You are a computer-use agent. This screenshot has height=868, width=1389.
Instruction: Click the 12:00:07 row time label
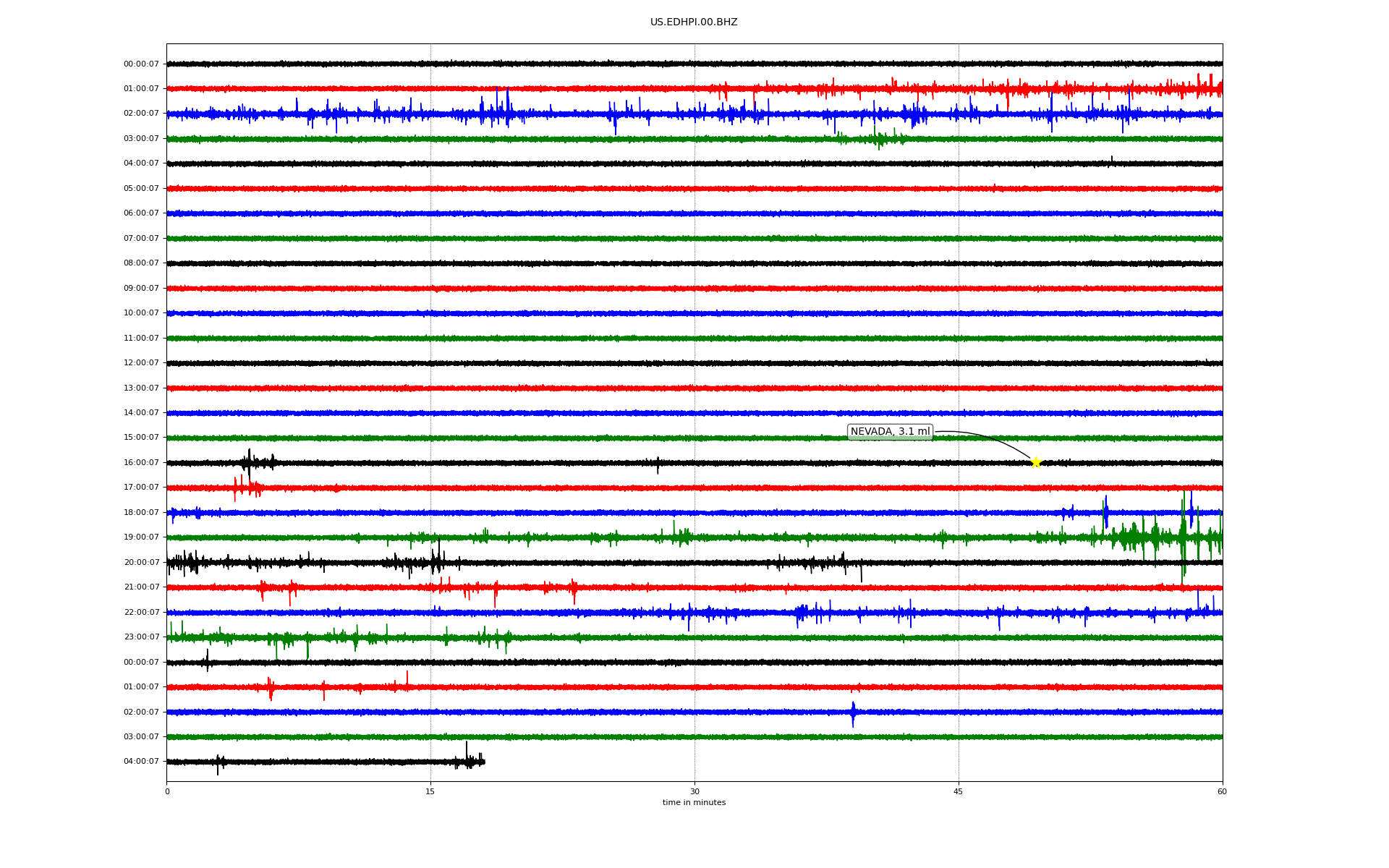pyautogui.click(x=141, y=363)
